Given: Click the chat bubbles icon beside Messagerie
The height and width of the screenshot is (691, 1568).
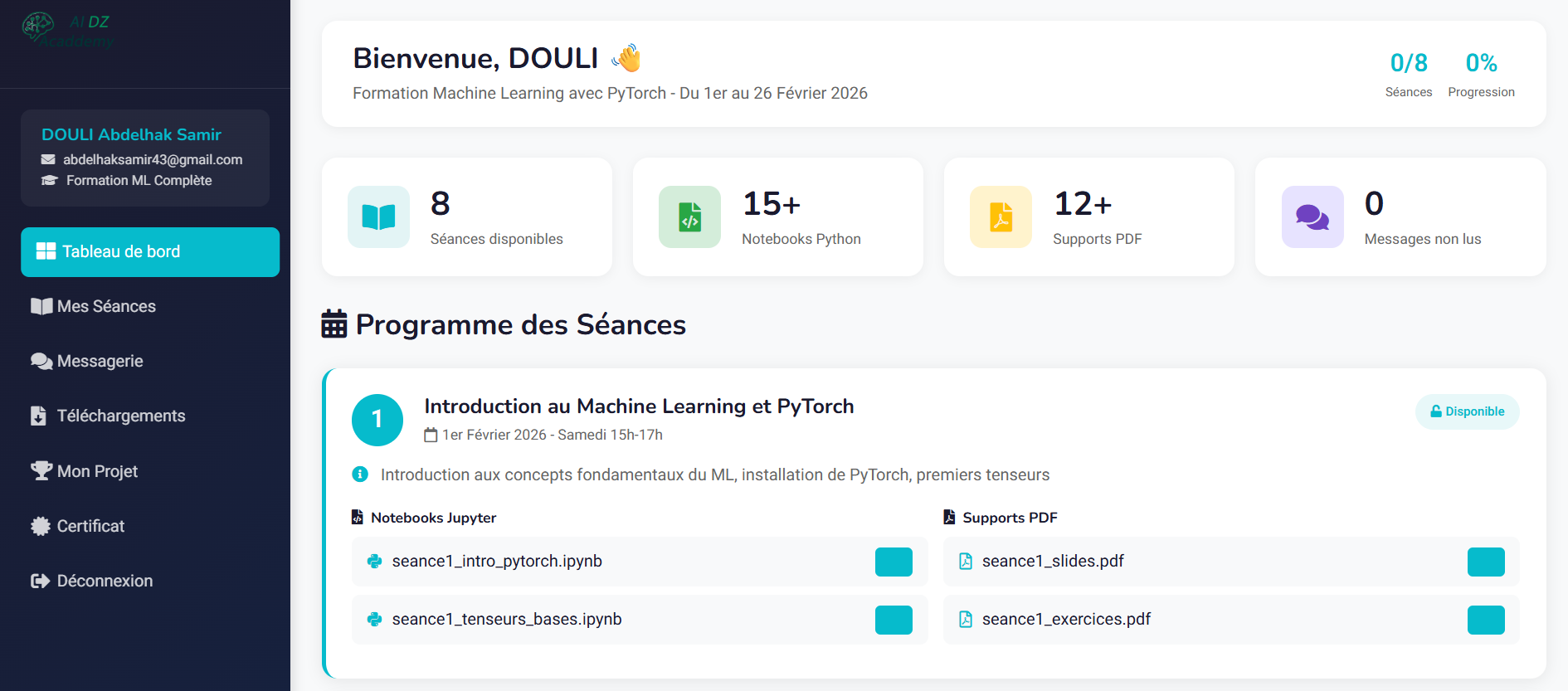Looking at the screenshot, I should [41, 361].
